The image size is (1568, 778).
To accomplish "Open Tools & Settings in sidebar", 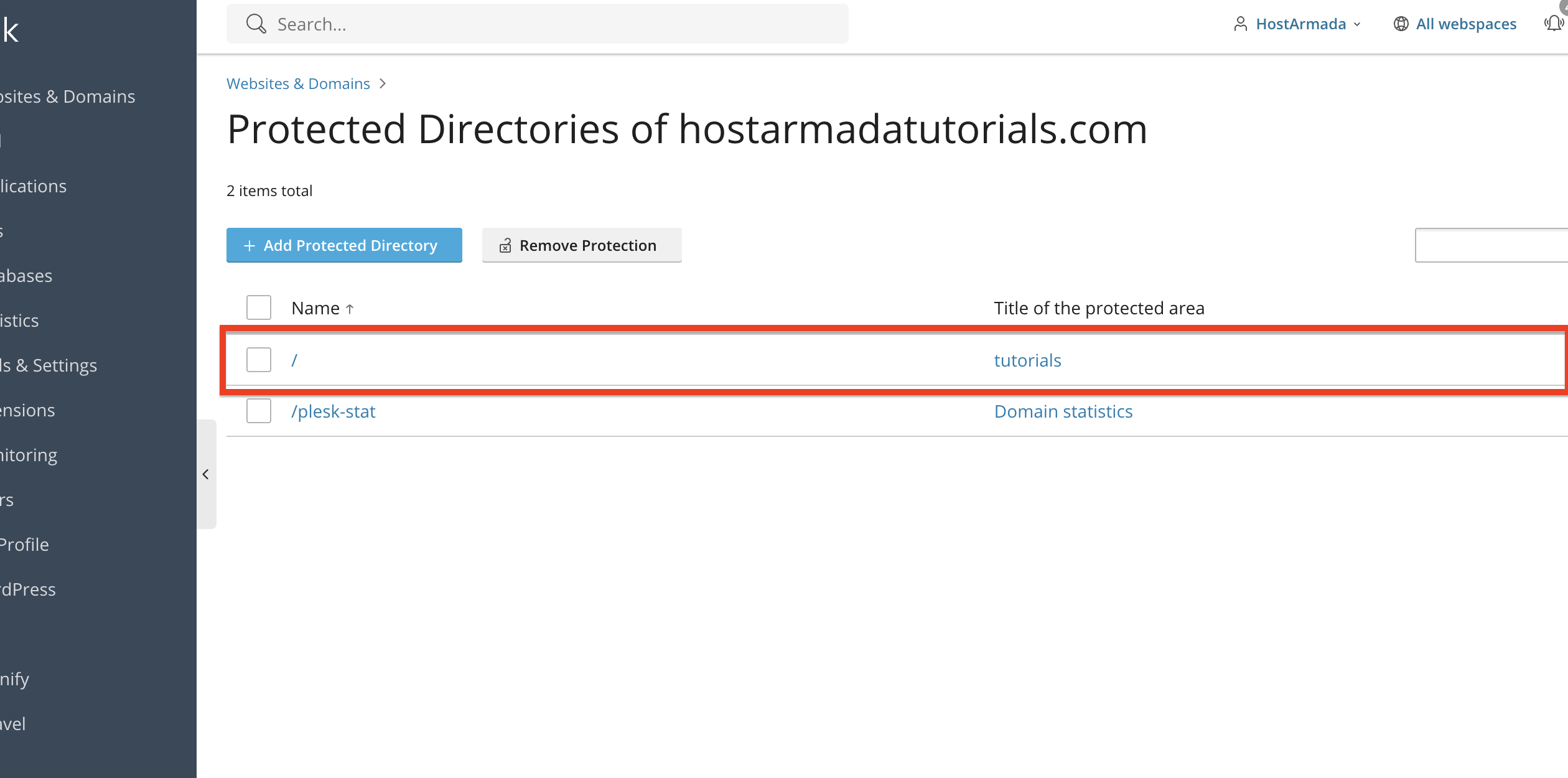I will [x=49, y=365].
